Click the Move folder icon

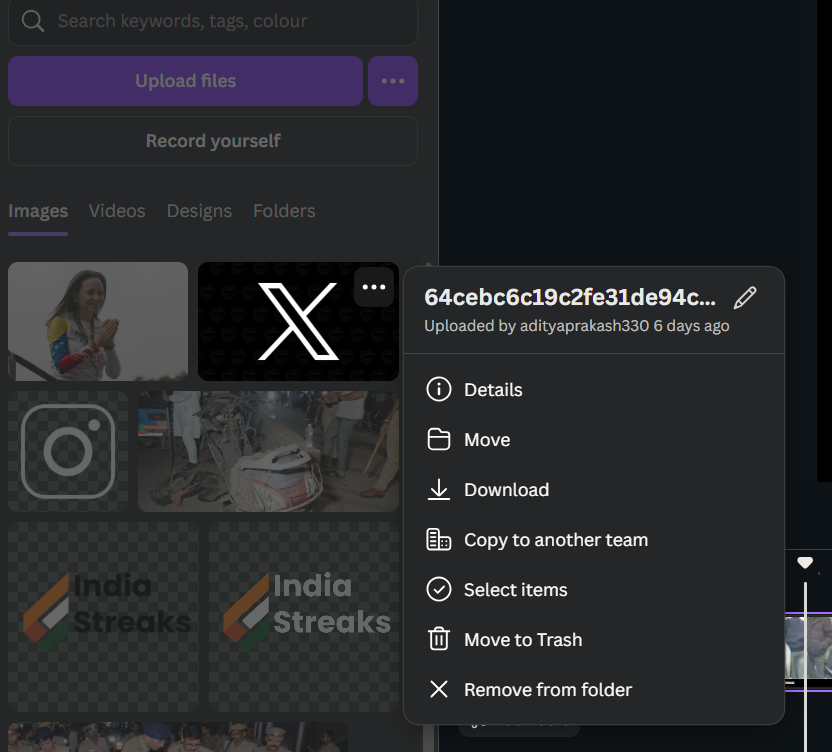click(438, 439)
